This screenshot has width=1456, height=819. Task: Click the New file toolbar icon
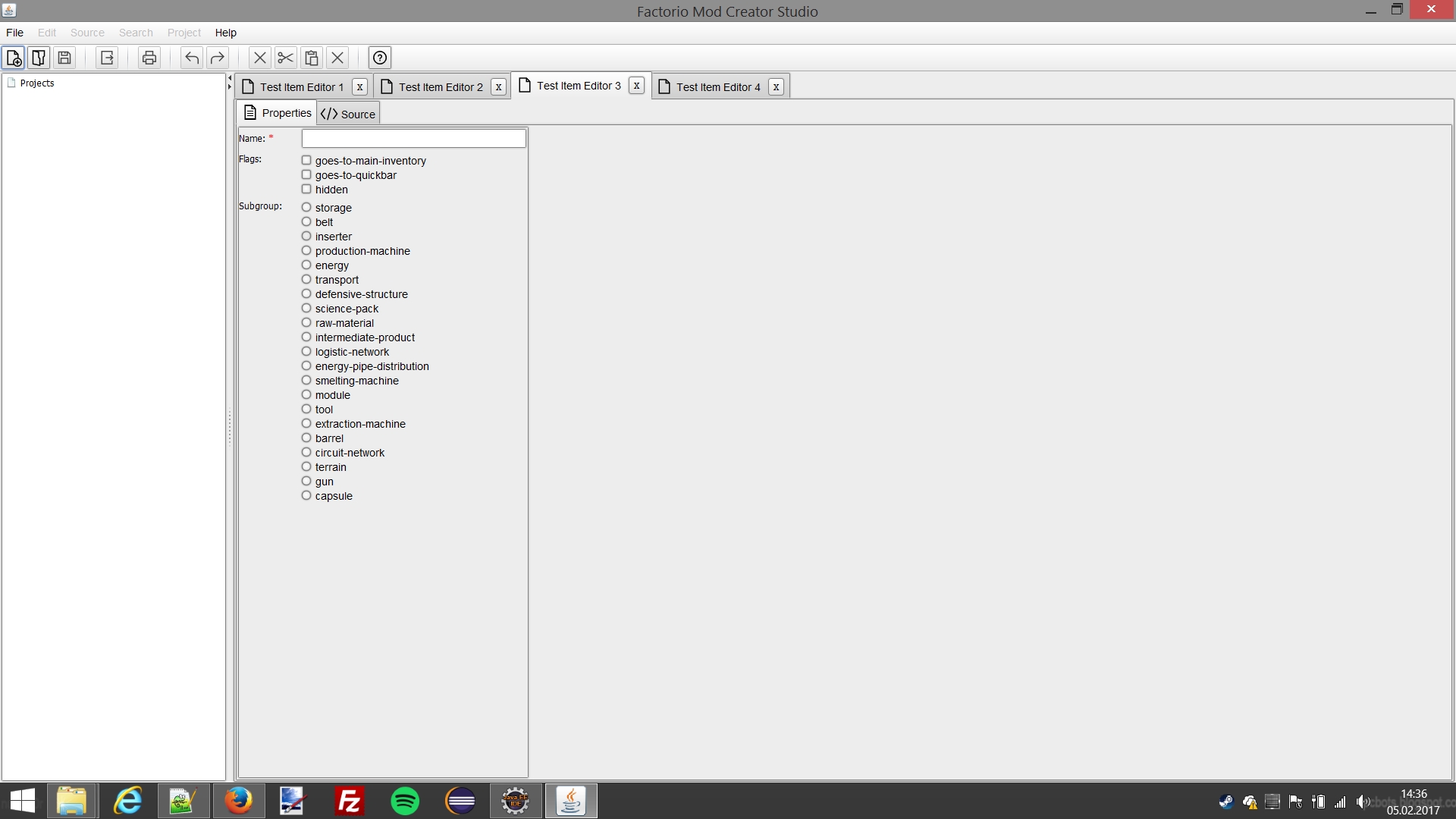14,58
